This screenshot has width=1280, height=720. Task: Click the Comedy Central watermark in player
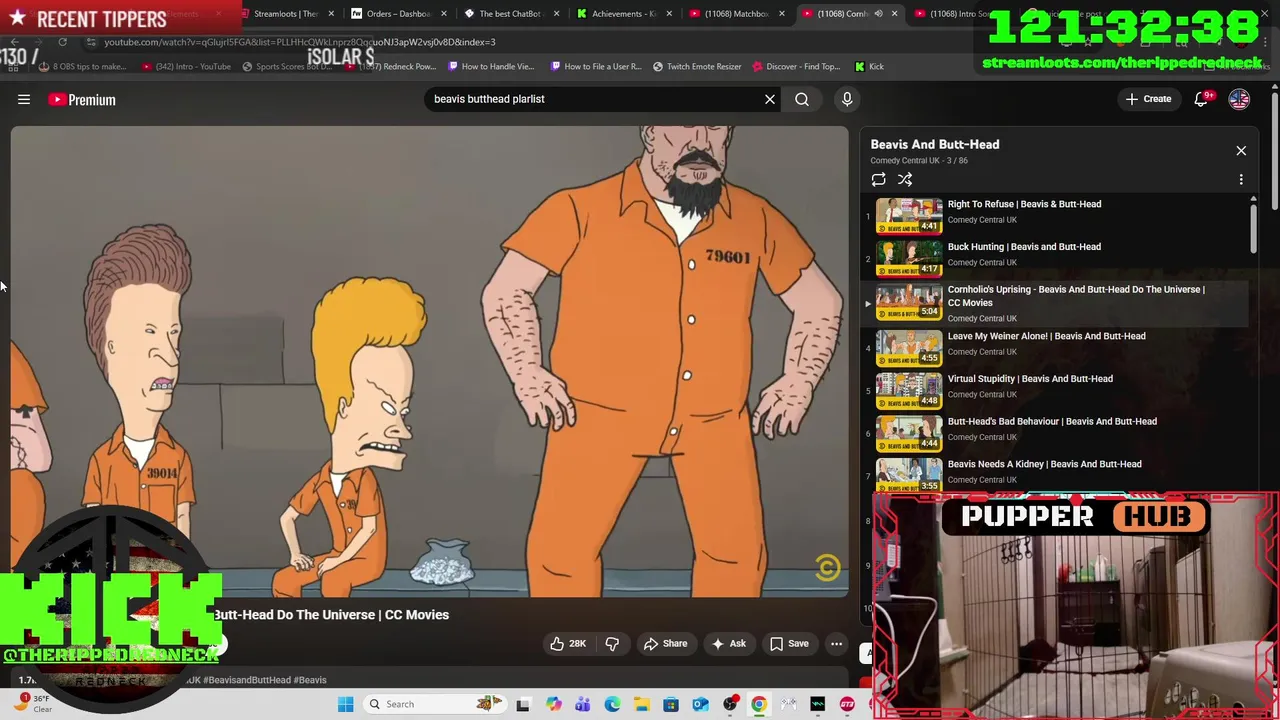828,569
